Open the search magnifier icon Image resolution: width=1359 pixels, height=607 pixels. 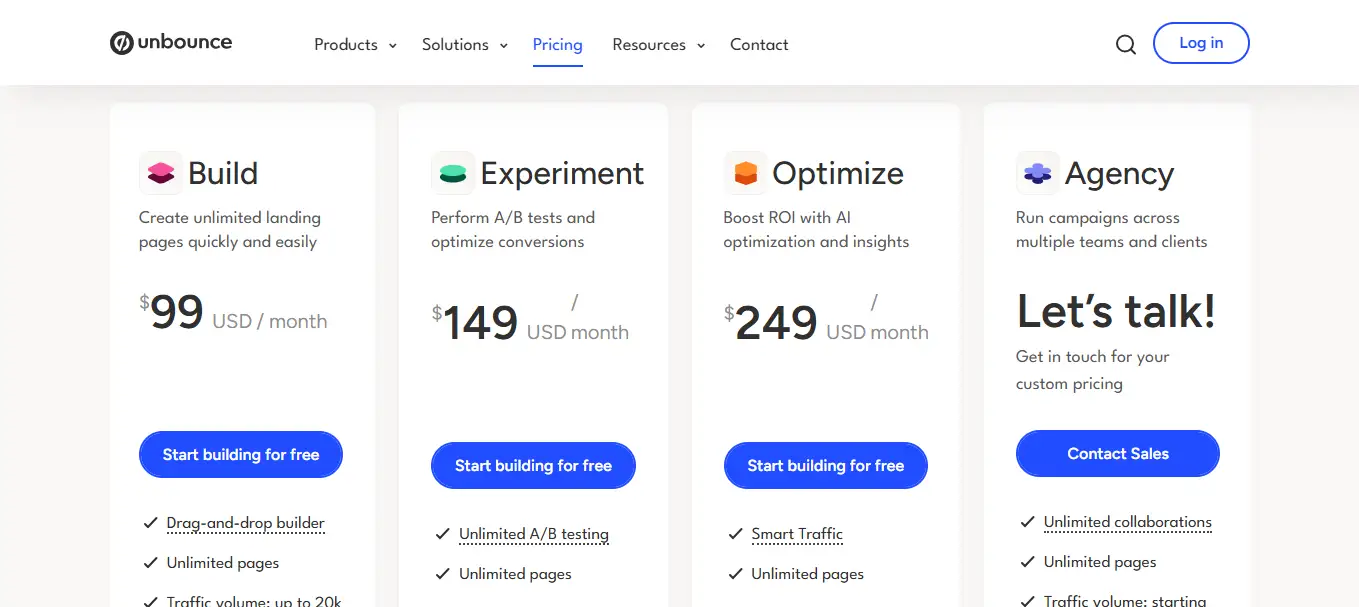[1125, 44]
